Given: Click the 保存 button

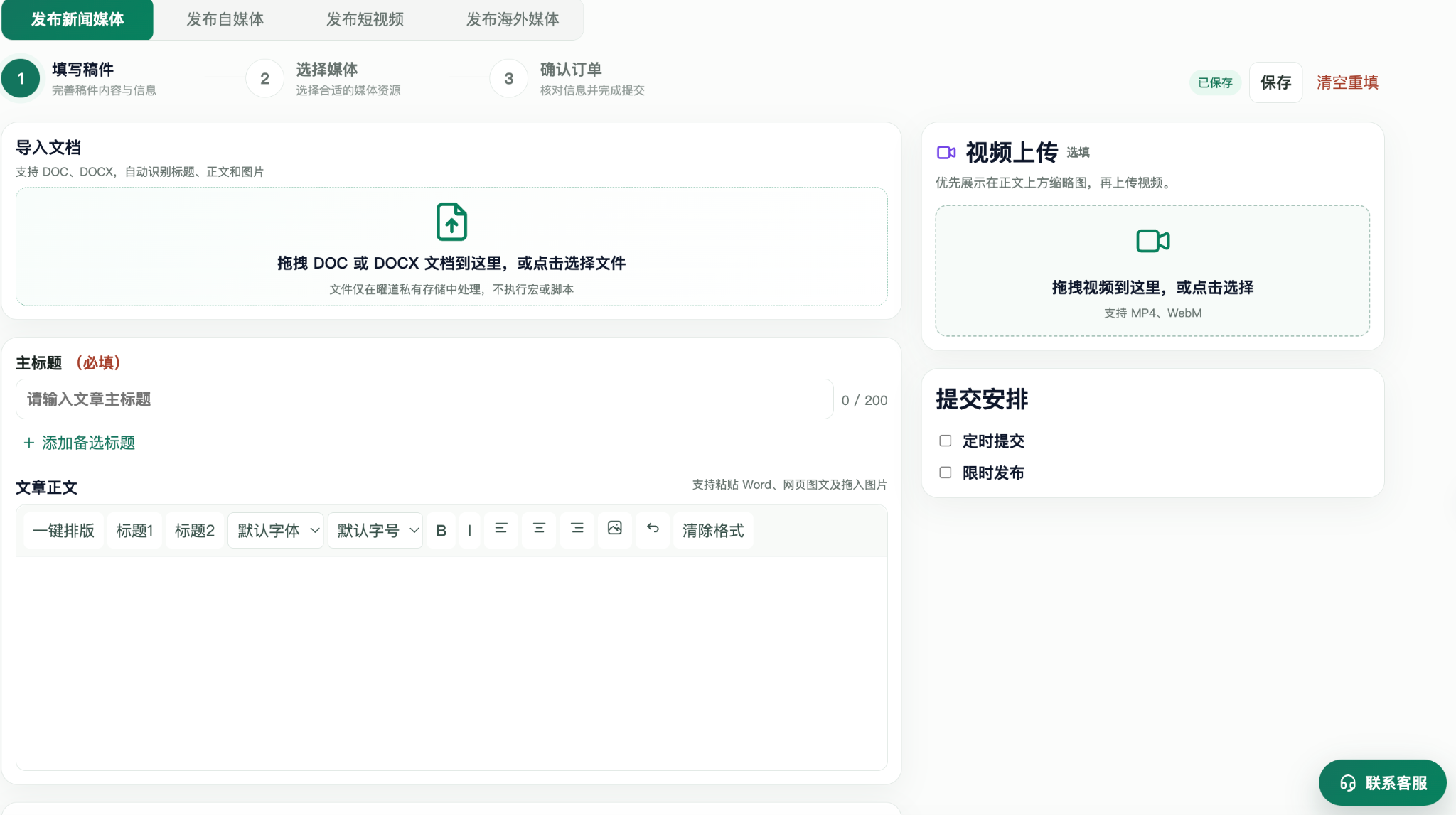Looking at the screenshot, I should click(x=1275, y=82).
